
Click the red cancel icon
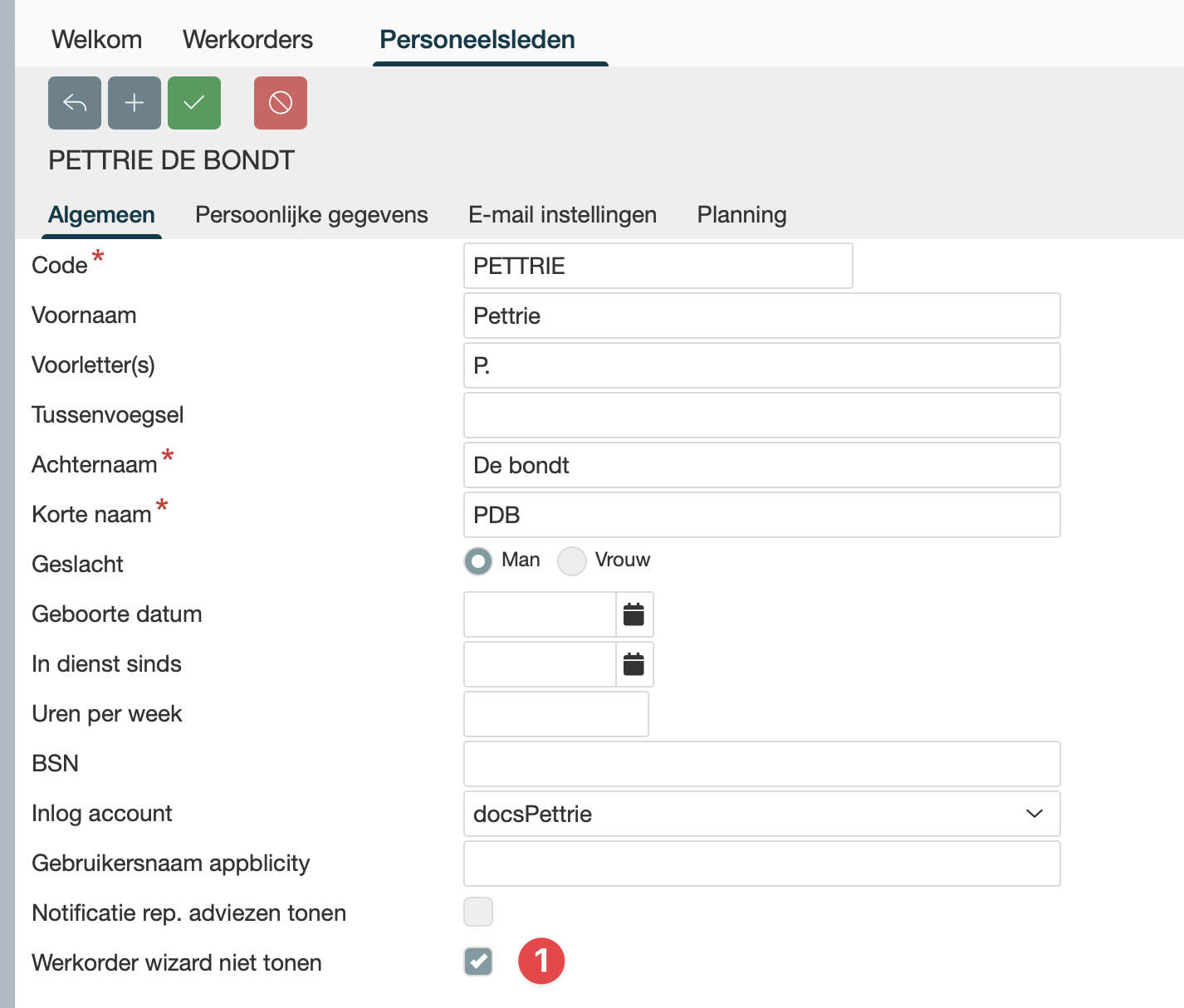pyautogui.click(x=281, y=103)
